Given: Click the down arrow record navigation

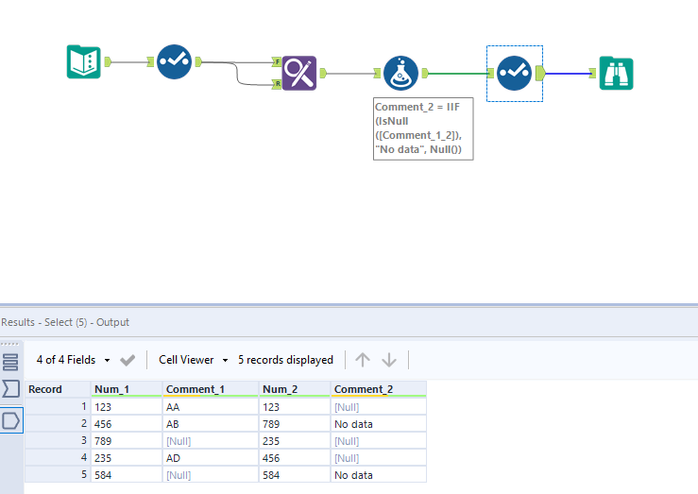Looking at the screenshot, I should pyautogui.click(x=389, y=360).
